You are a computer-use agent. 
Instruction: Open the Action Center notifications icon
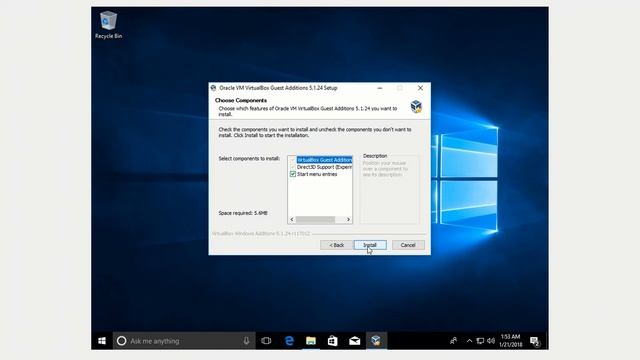535,340
